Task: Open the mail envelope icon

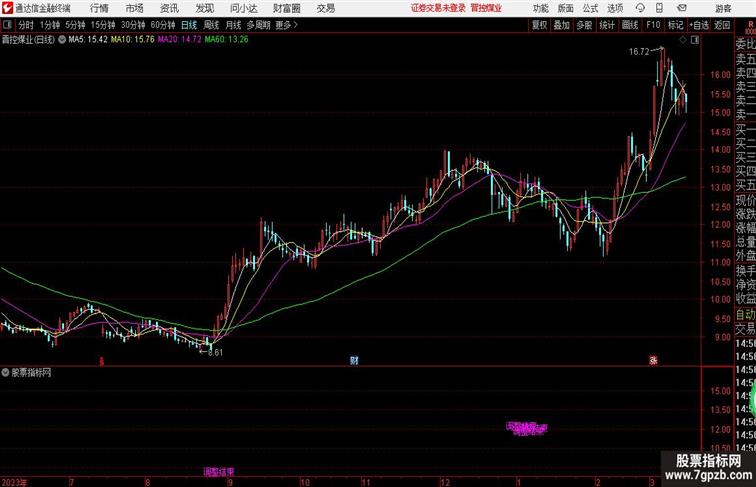Action: tap(682, 8)
